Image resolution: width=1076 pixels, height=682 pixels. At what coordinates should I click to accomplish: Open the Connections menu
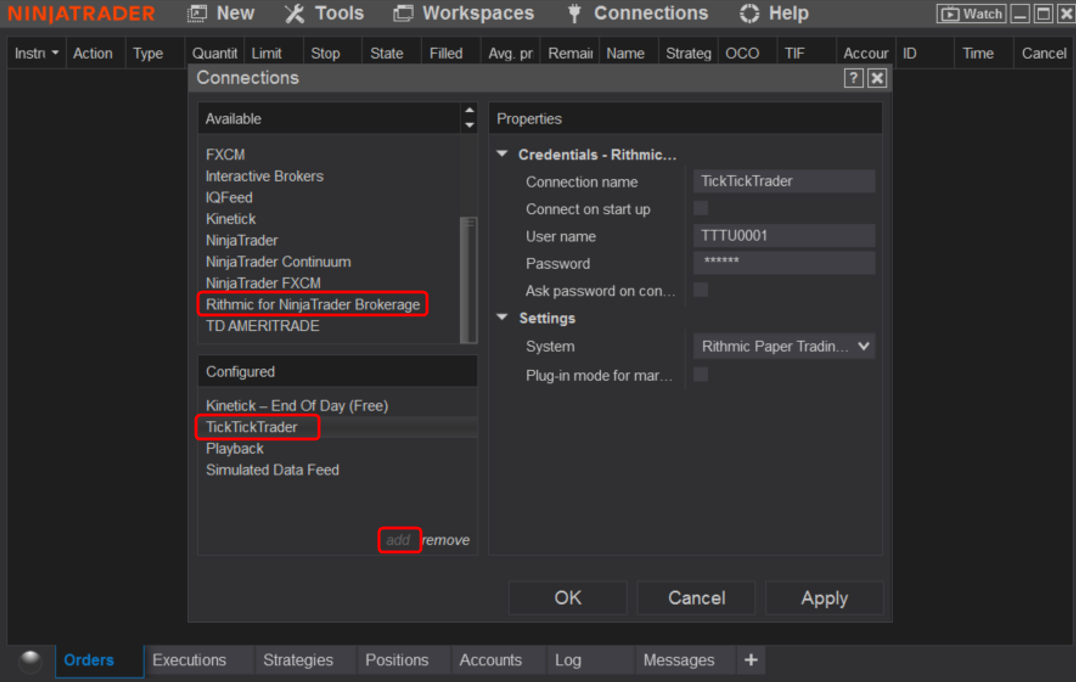pyautogui.click(x=638, y=13)
